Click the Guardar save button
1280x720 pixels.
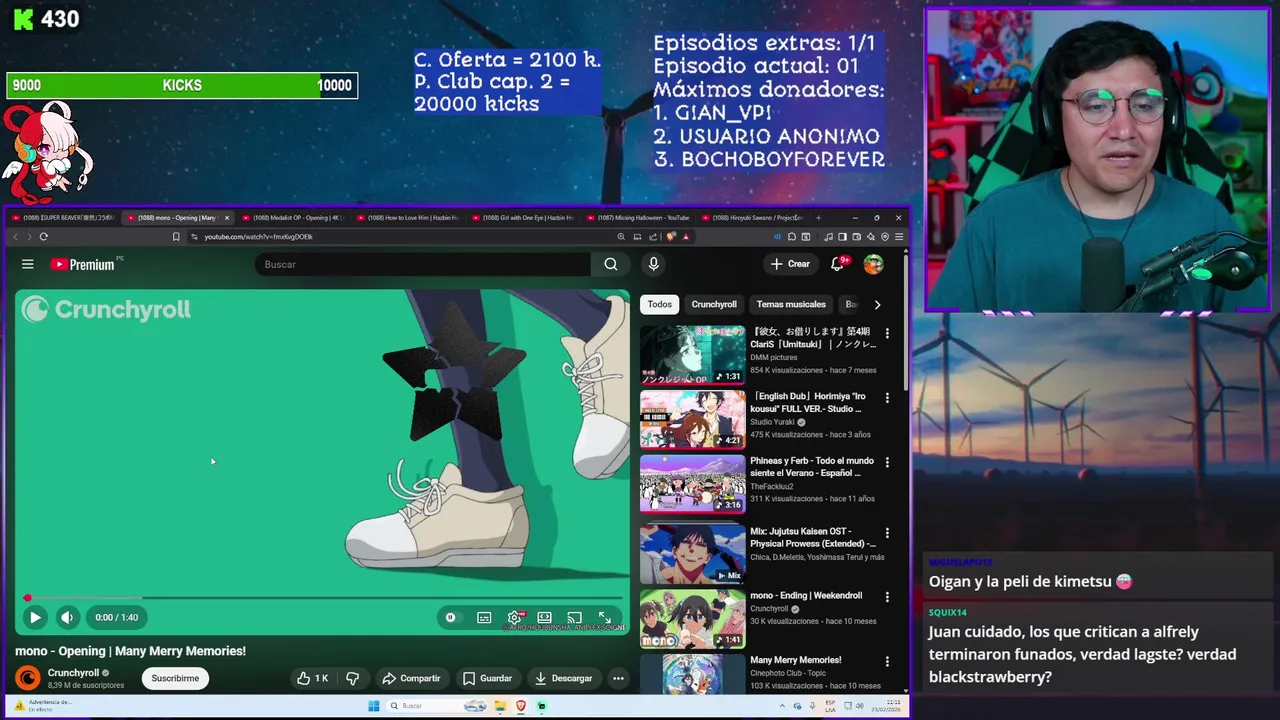(487, 678)
